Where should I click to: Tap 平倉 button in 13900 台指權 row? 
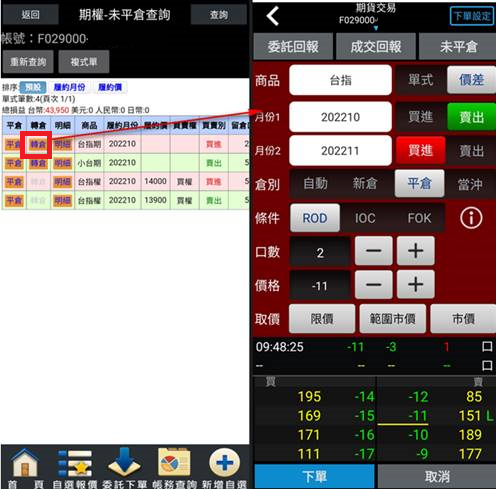(x=14, y=200)
